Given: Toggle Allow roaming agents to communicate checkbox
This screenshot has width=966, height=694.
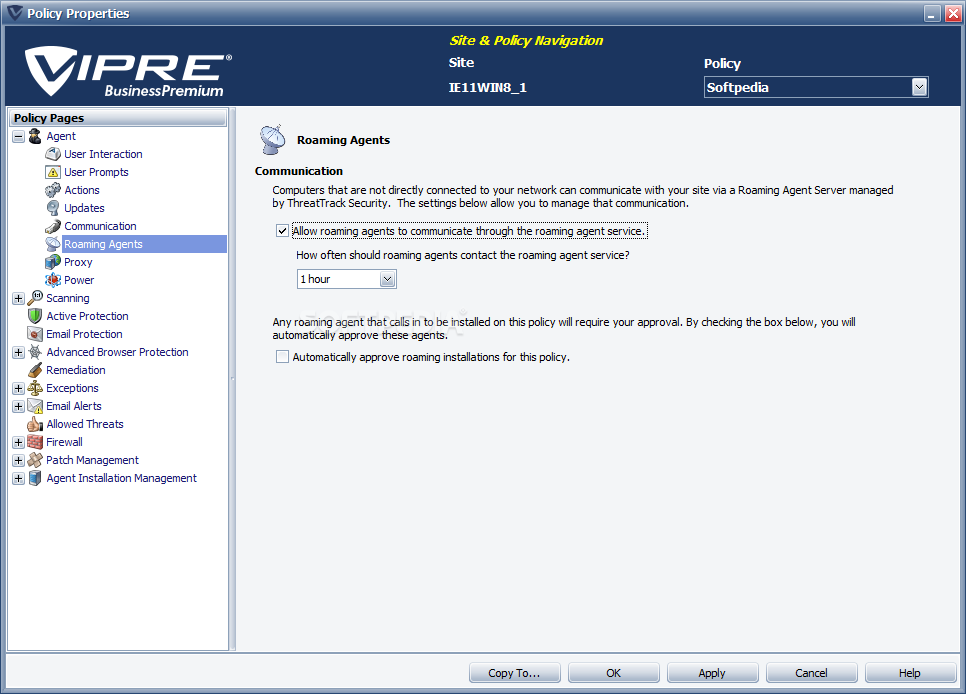Looking at the screenshot, I should 282,231.
